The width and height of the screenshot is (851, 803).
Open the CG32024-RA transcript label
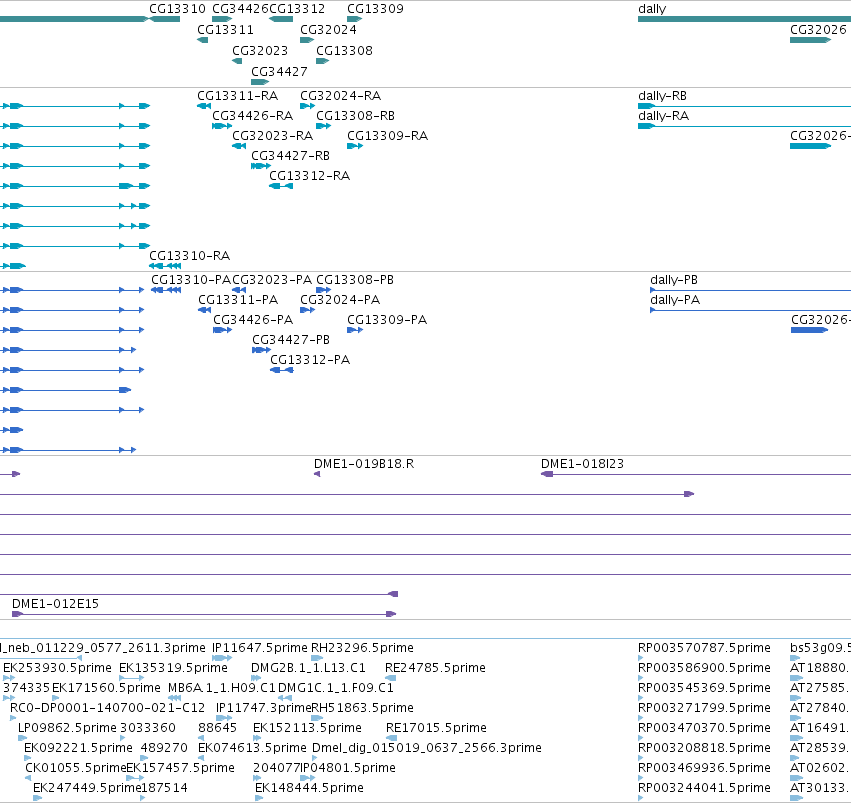340,95
